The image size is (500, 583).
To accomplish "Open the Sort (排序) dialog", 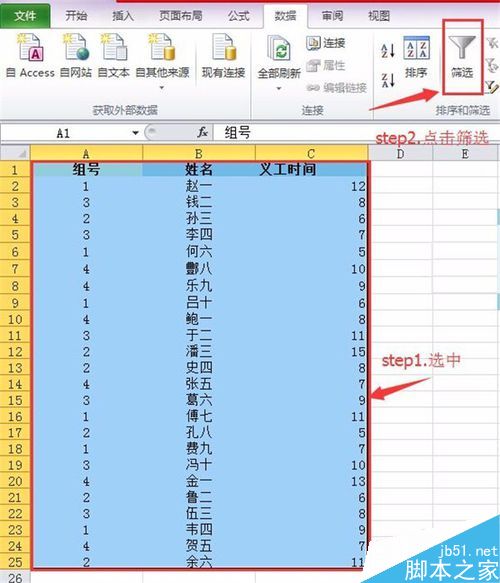I will [x=416, y=57].
